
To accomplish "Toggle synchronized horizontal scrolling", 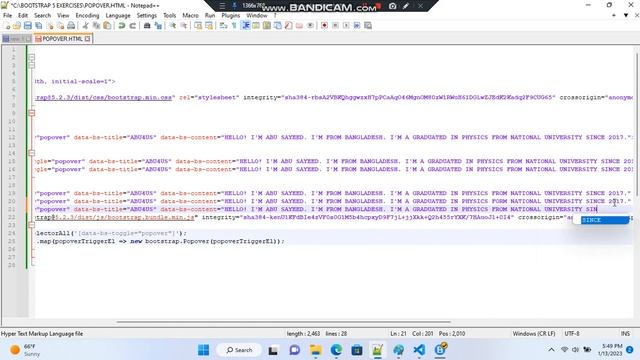I will 209,26.
